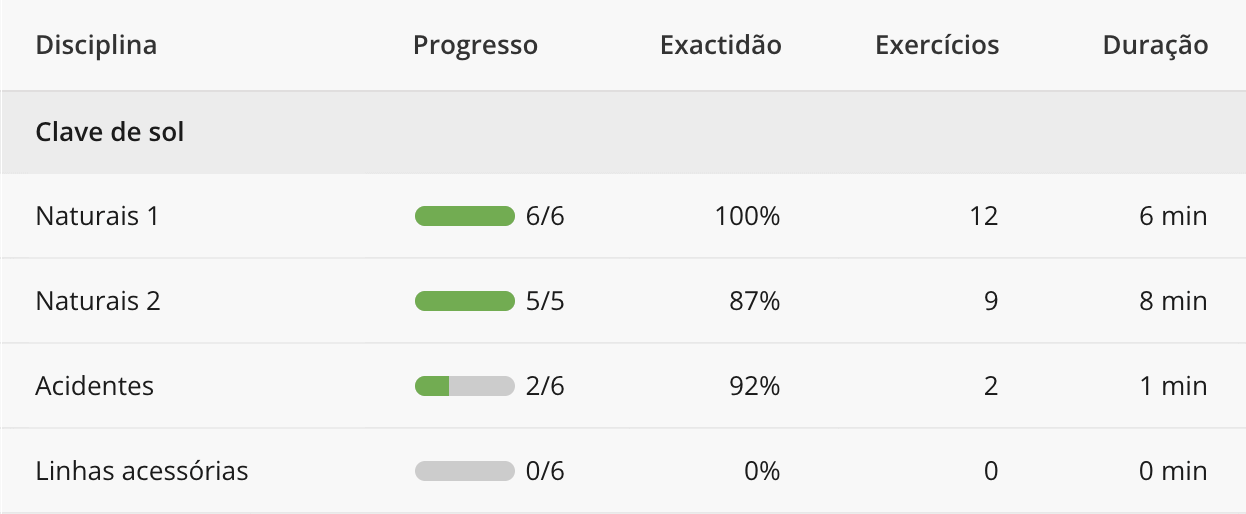Collapse the Clave de sol section
The width and height of the screenshot is (1246, 514).
point(110,132)
